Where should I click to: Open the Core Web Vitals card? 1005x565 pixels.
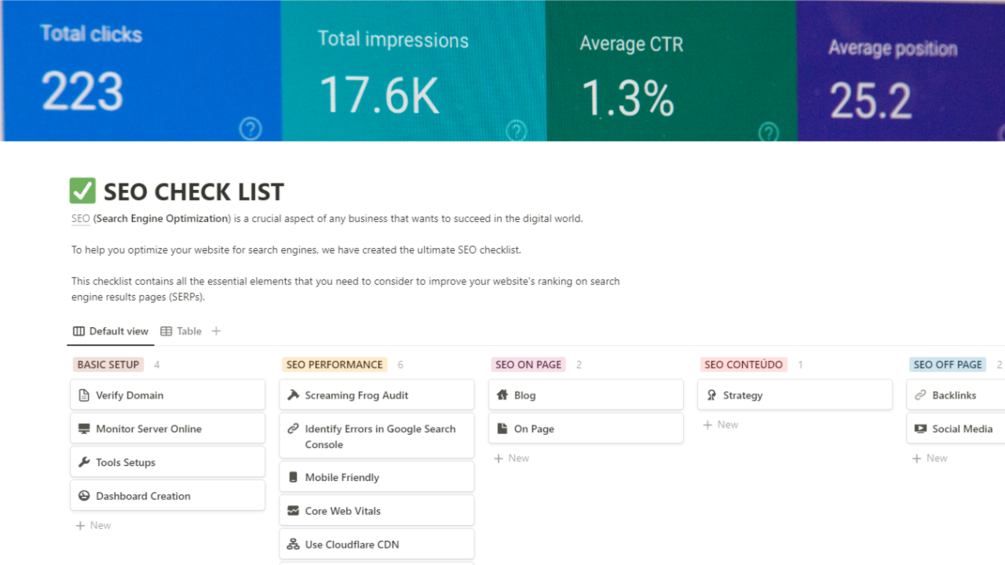click(376, 511)
